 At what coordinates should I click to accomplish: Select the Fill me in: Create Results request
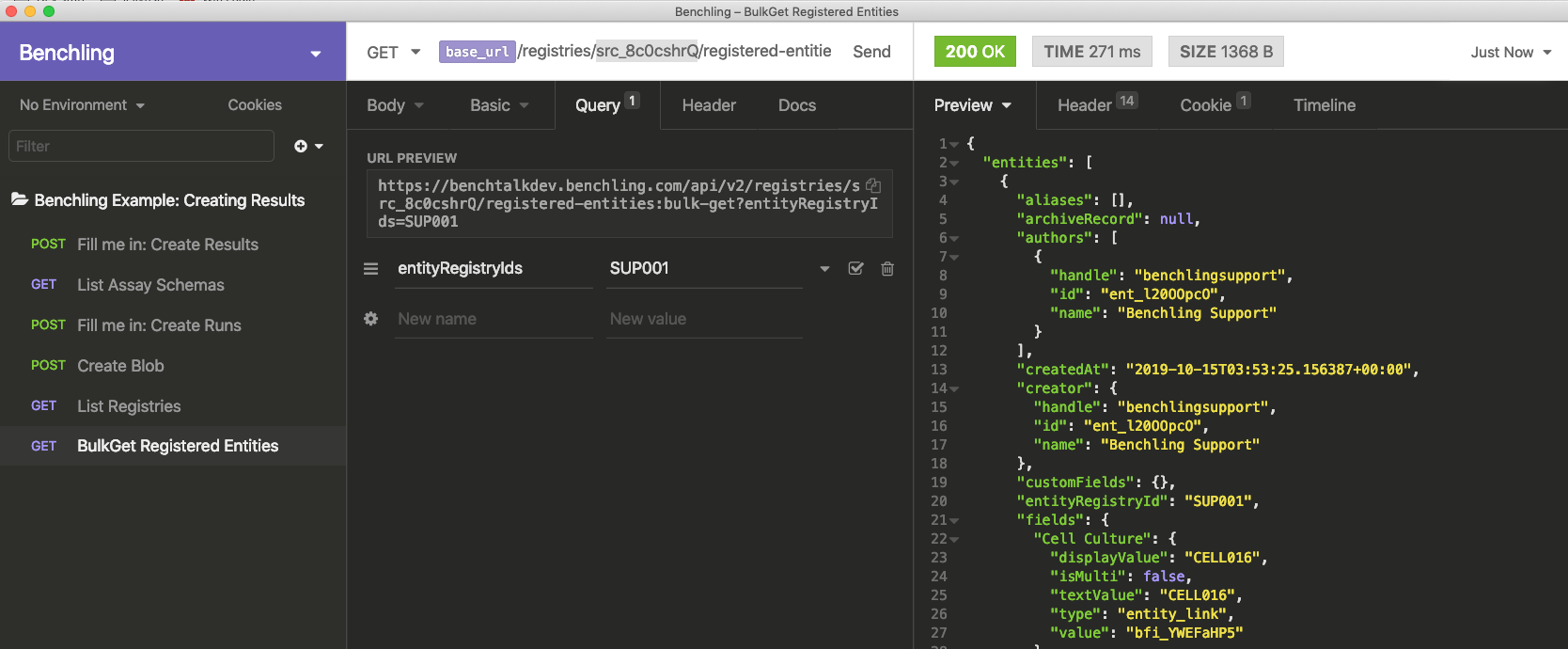pos(173,245)
